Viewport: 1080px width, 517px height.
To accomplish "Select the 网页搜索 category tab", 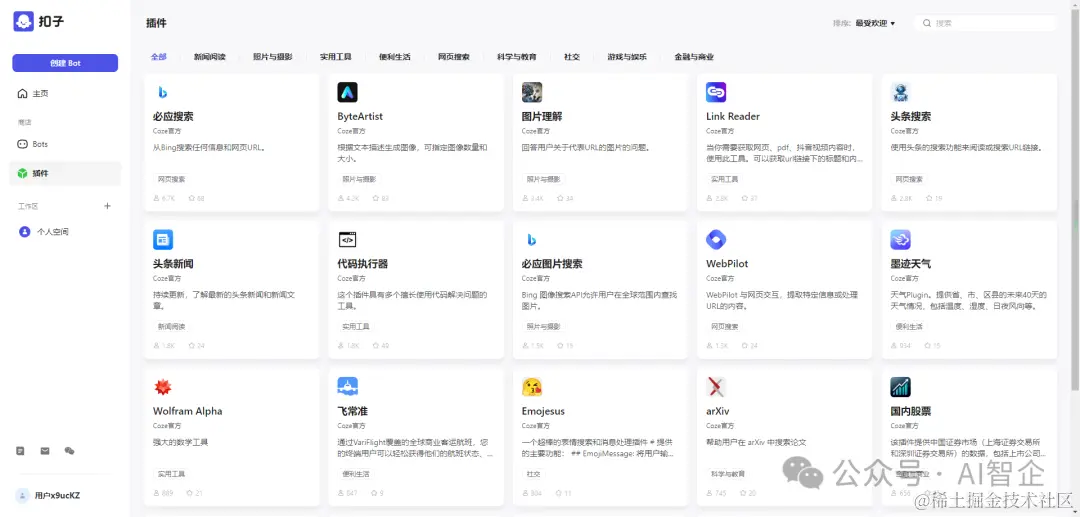I will pyautogui.click(x=454, y=57).
